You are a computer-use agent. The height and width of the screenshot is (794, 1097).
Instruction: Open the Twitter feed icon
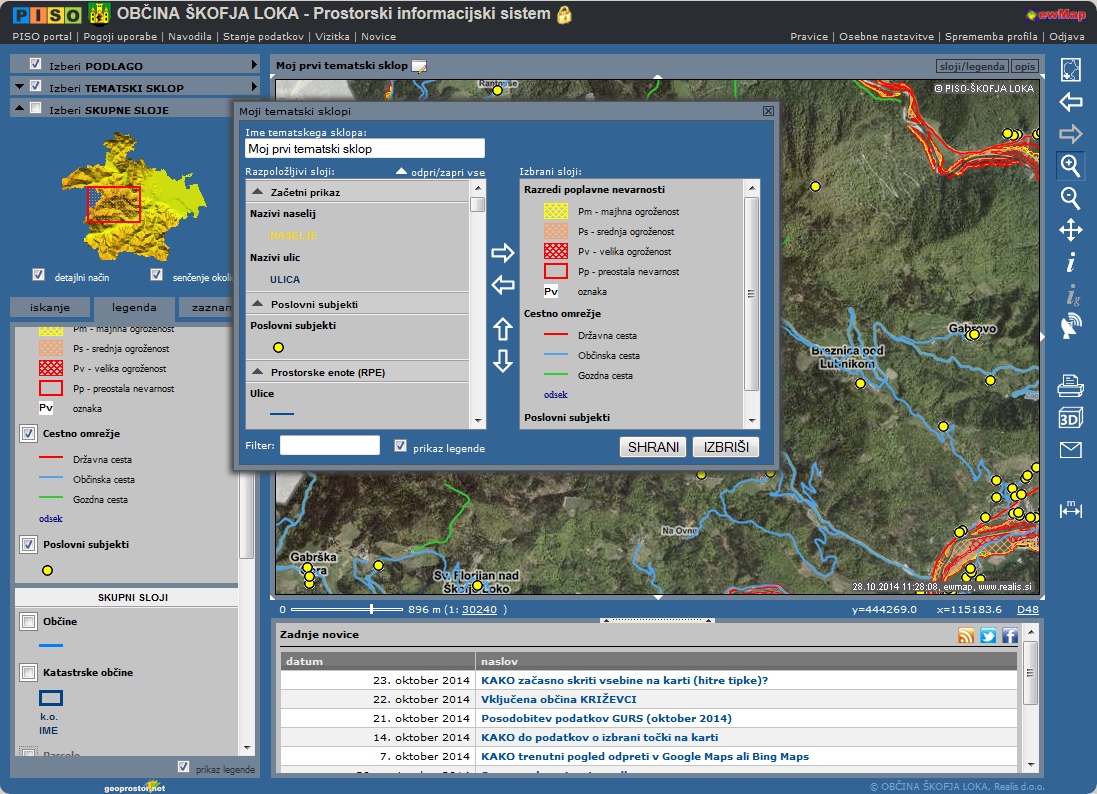coord(988,636)
